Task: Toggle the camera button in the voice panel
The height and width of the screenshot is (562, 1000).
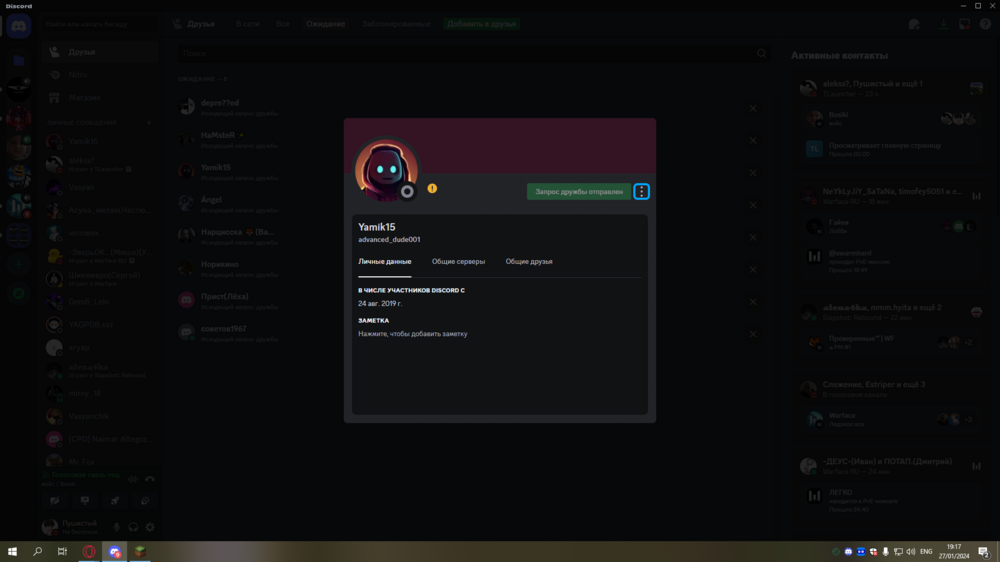Action: pos(55,501)
